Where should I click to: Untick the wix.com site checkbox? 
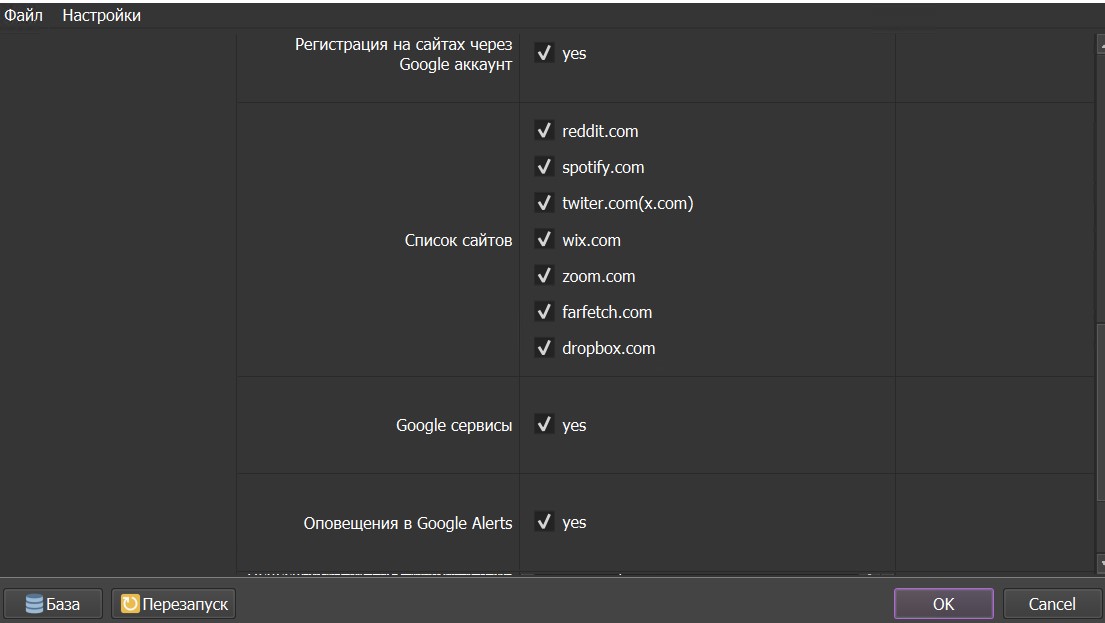544,240
